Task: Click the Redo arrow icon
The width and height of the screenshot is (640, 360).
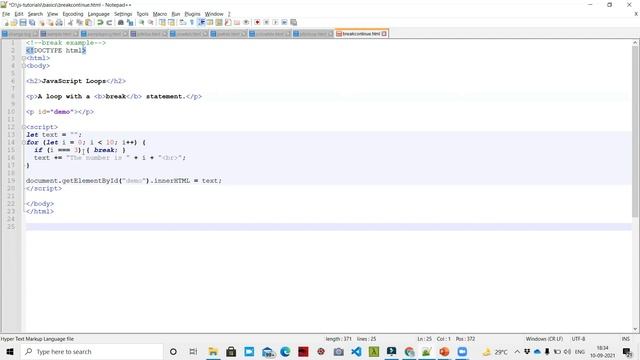Action: coord(109,22)
